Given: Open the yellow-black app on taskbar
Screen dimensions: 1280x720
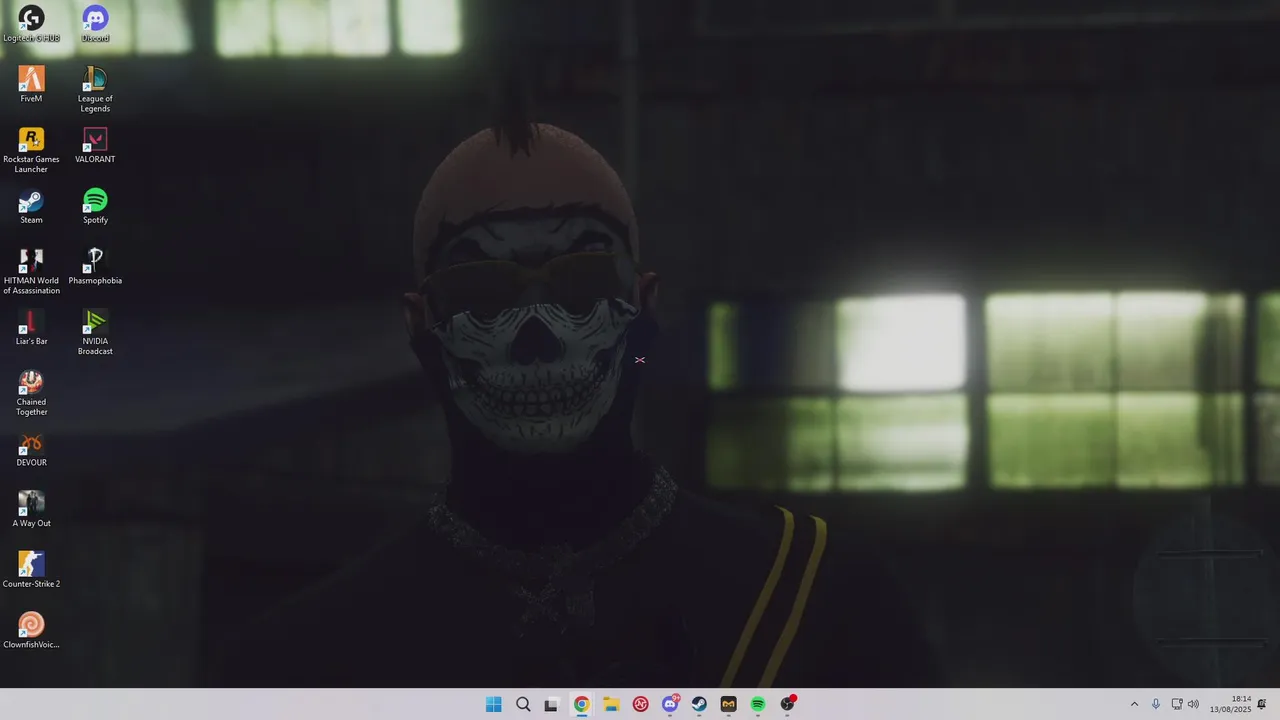Looking at the screenshot, I should pyautogui.click(x=728, y=704).
